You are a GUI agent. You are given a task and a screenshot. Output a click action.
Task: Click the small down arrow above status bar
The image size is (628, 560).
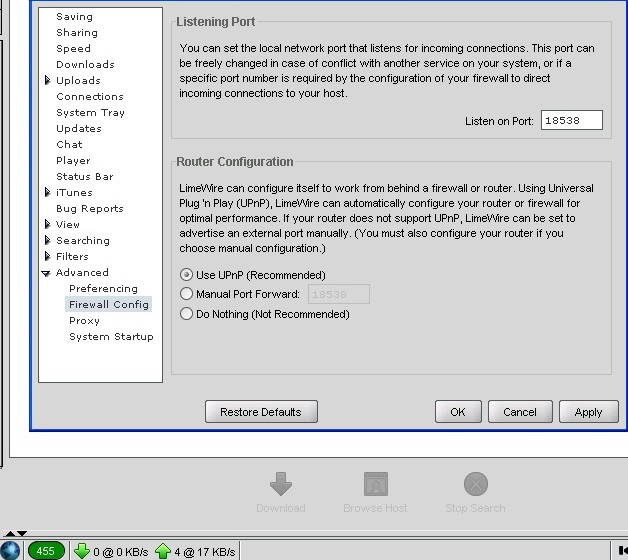[22, 533]
